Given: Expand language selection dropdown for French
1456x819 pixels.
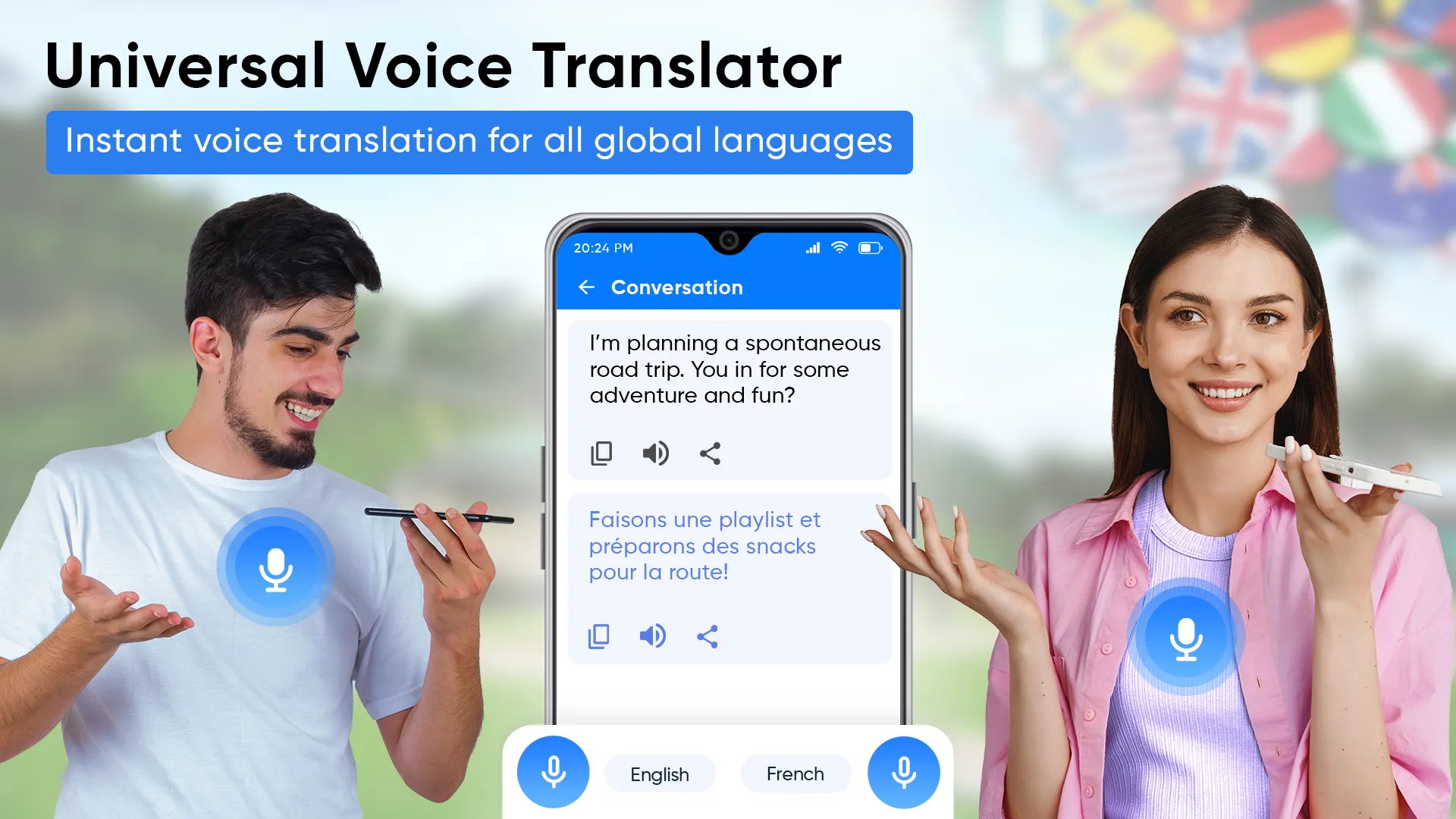Looking at the screenshot, I should click(795, 773).
